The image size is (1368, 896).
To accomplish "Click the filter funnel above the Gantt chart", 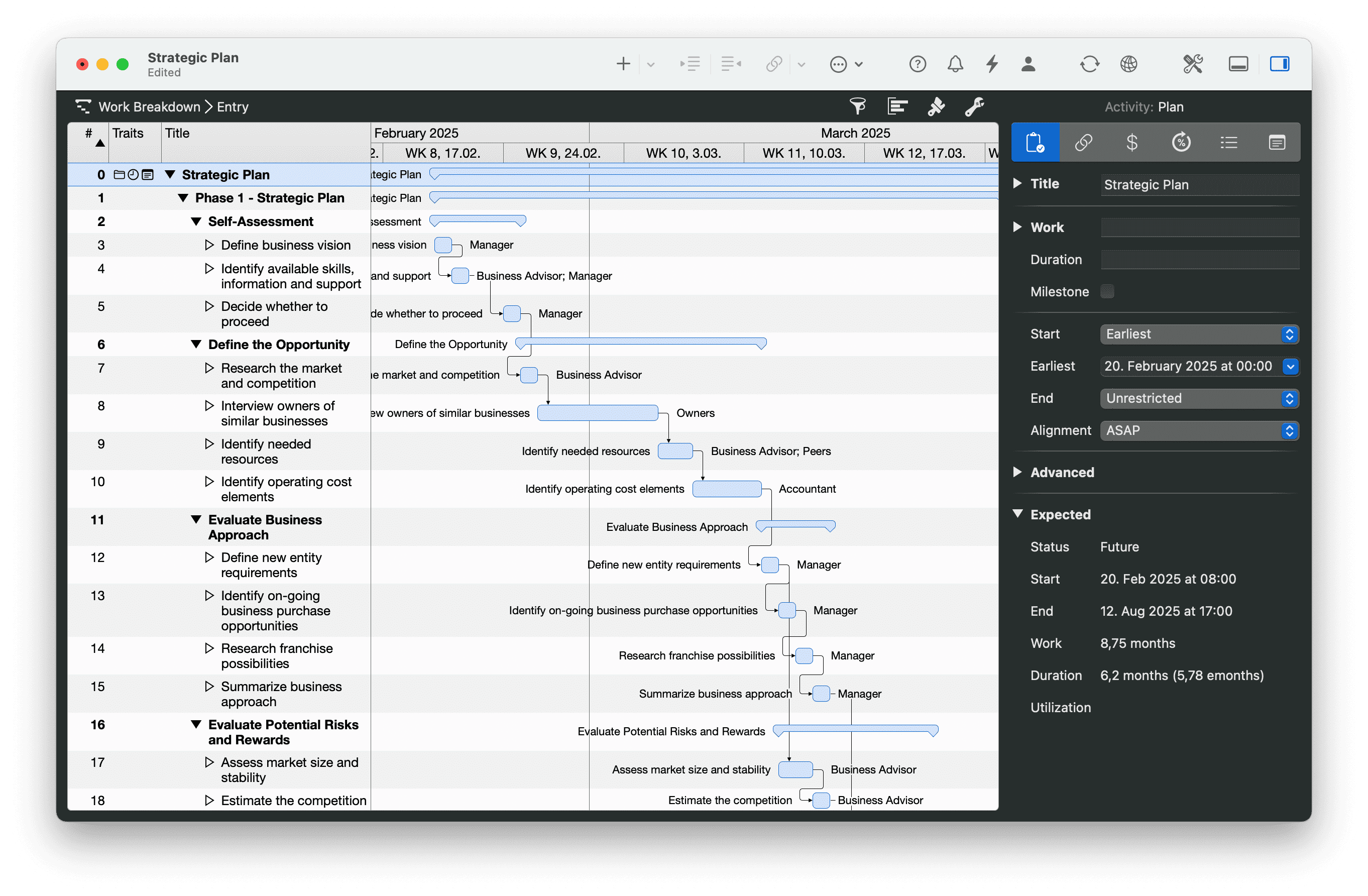I will click(x=858, y=106).
